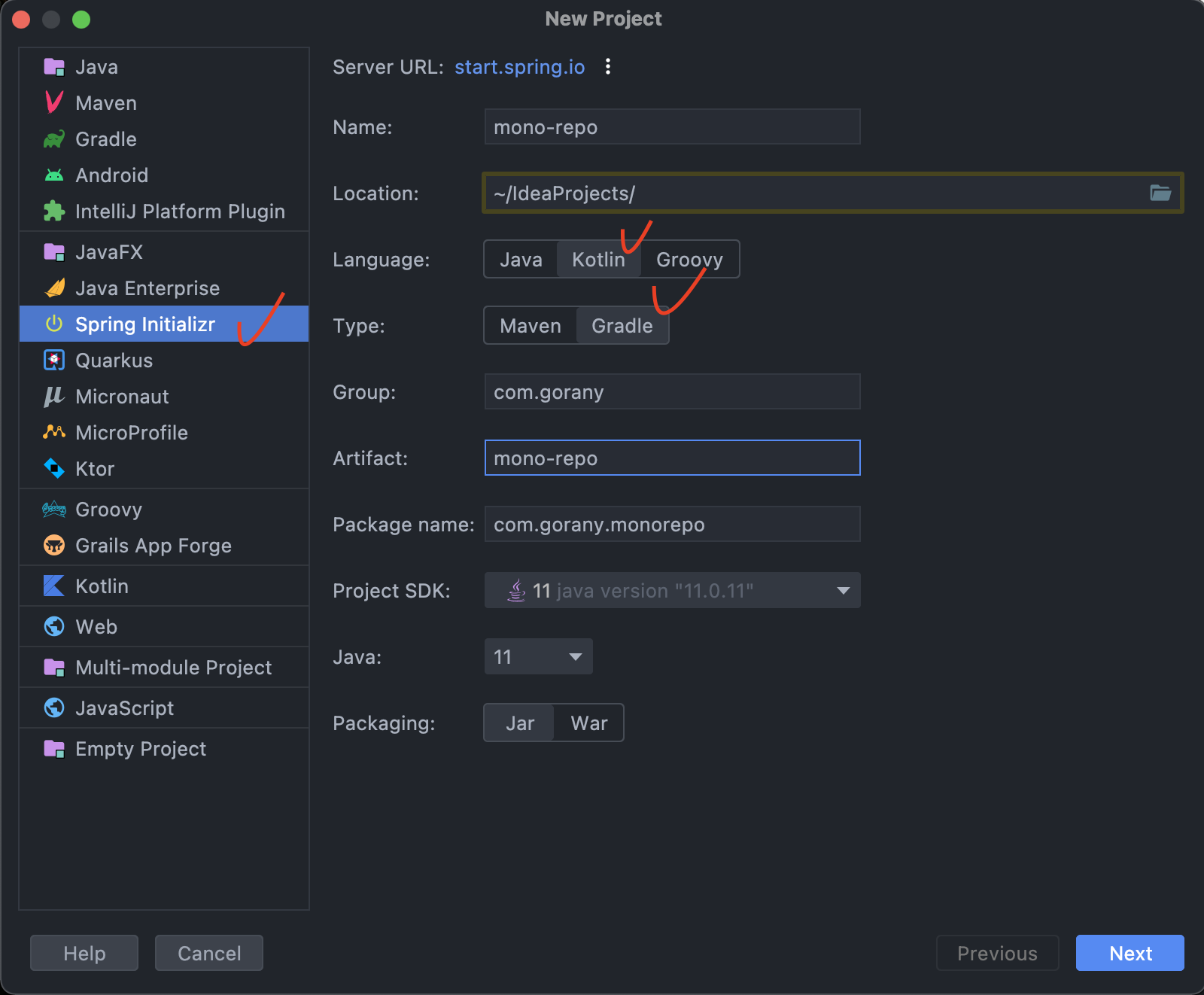Click the Help button
The height and width of the screenshot is (995, 1204).
pos(84,953)
